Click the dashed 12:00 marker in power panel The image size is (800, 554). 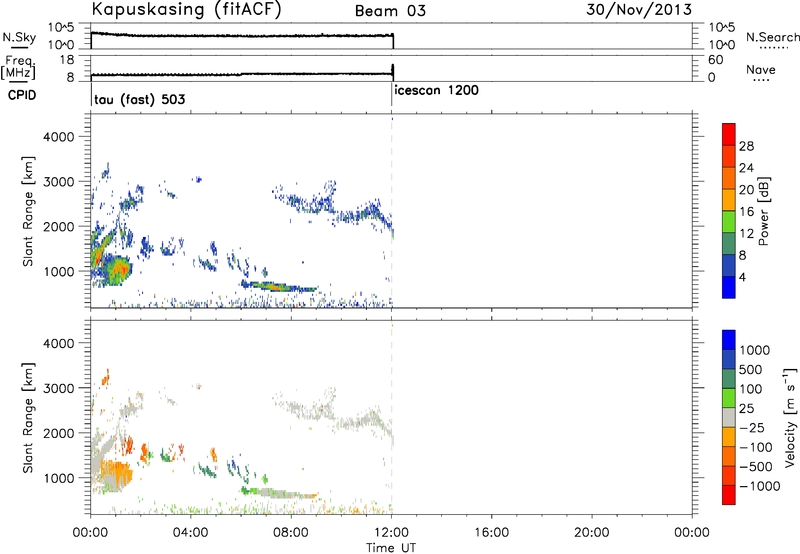point(392,211)
